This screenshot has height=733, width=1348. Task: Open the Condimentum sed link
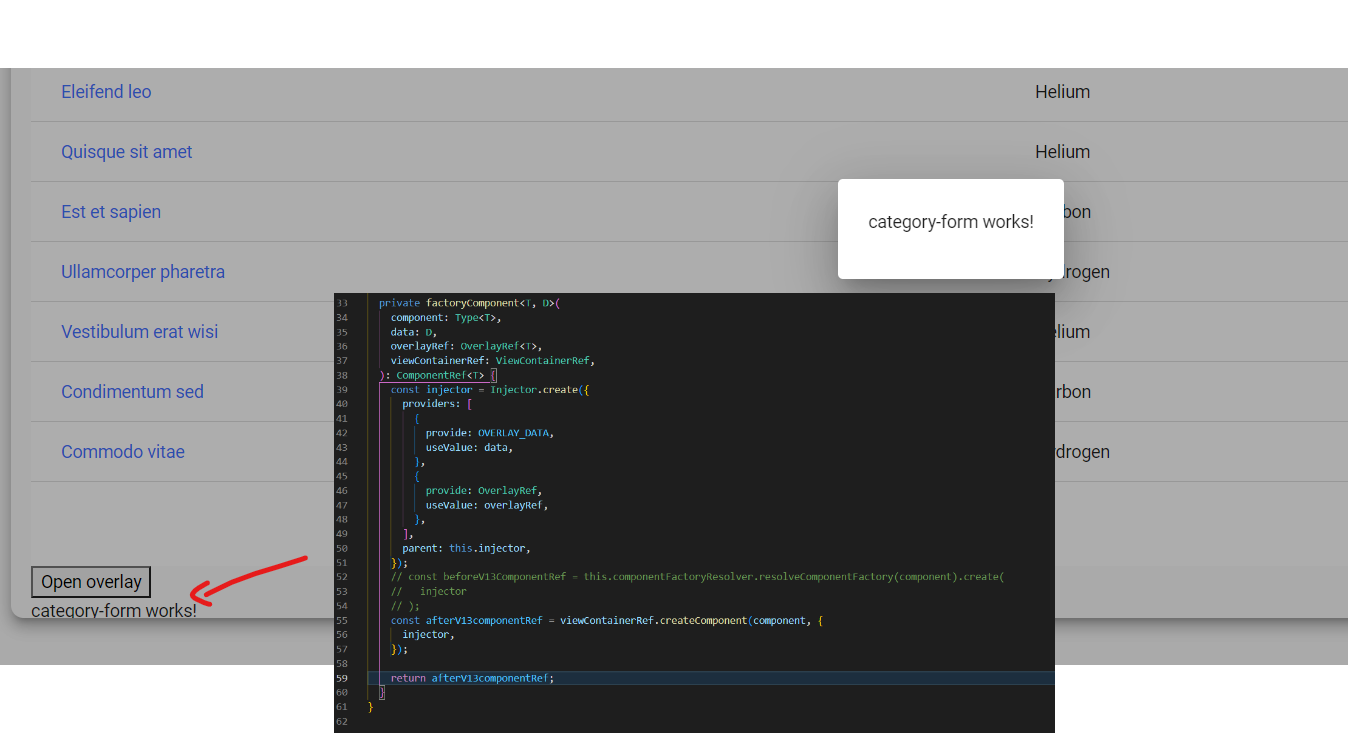132,392
